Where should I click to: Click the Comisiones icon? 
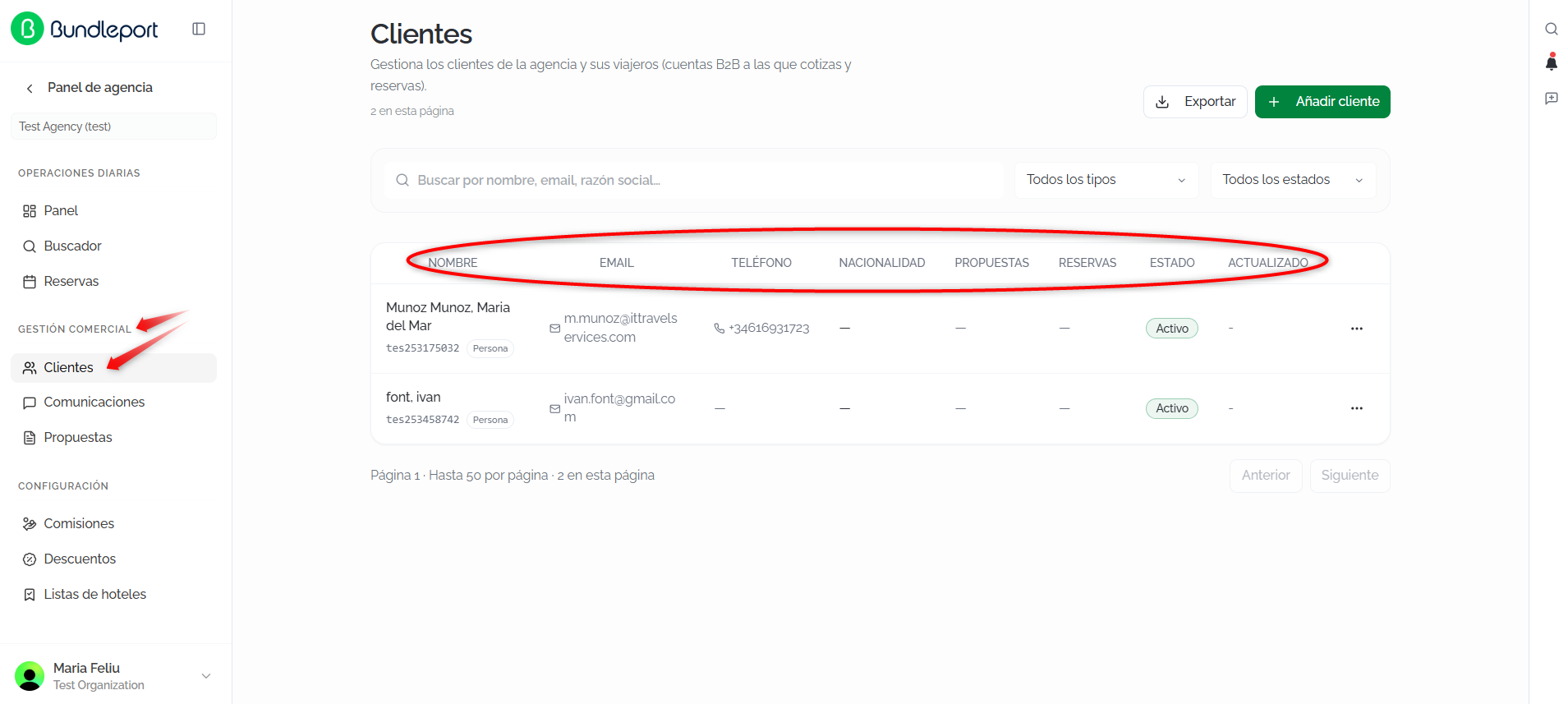tap(30, 524)
